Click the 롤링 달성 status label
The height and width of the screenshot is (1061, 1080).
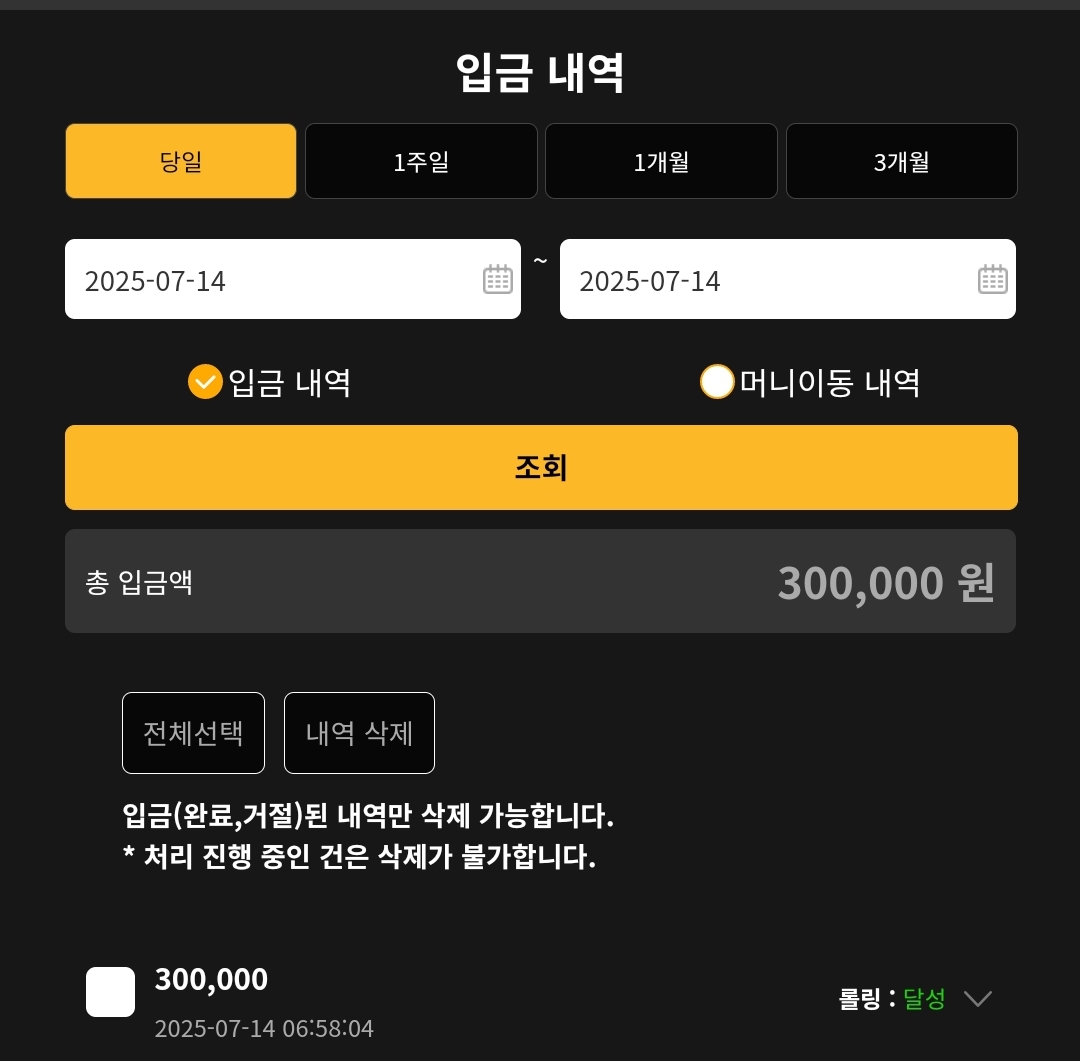pyautogui.click(x=892, y=998)
